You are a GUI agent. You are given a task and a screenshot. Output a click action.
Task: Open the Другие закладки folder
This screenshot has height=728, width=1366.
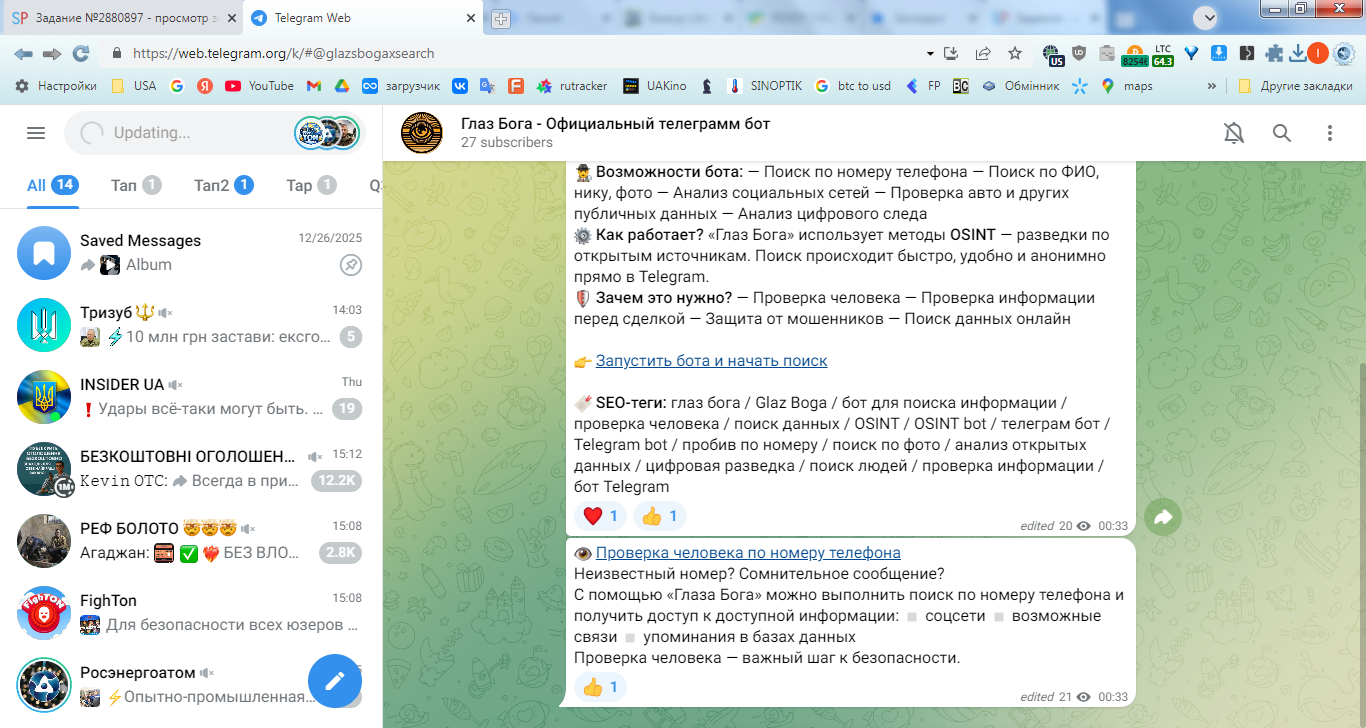tap(1295, 86)
